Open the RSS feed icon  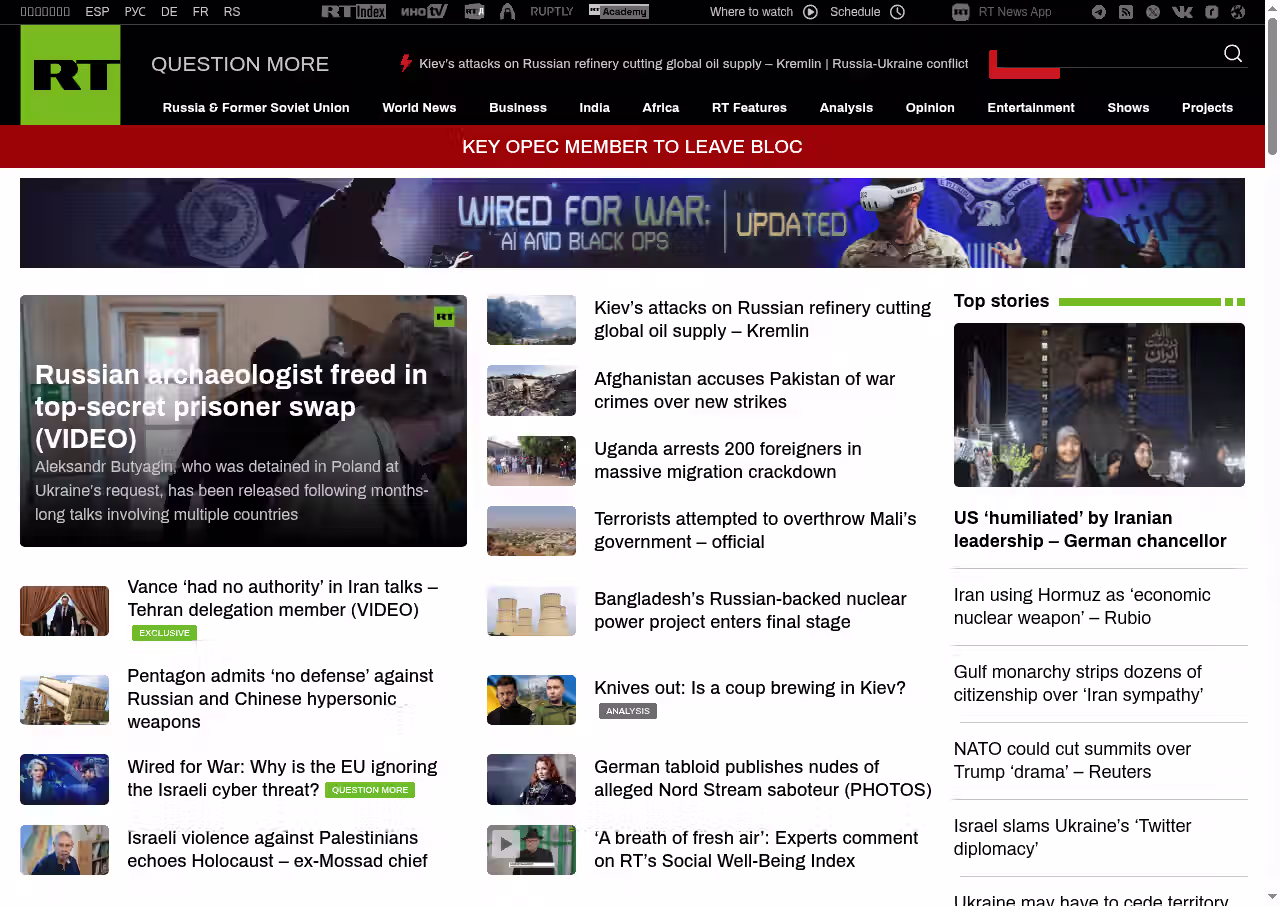[1126, 12]
